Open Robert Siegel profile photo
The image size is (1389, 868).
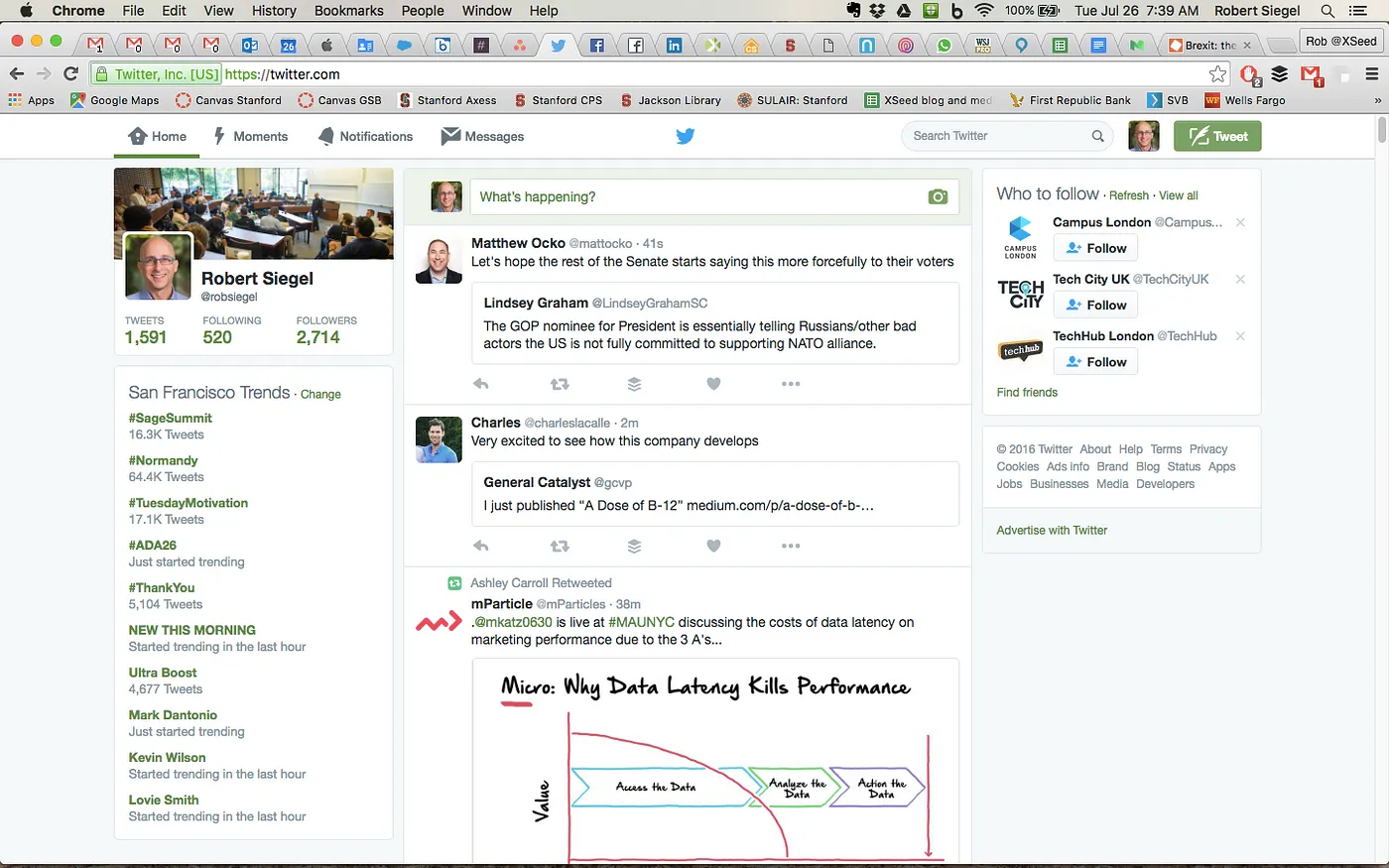pos(158,266)
